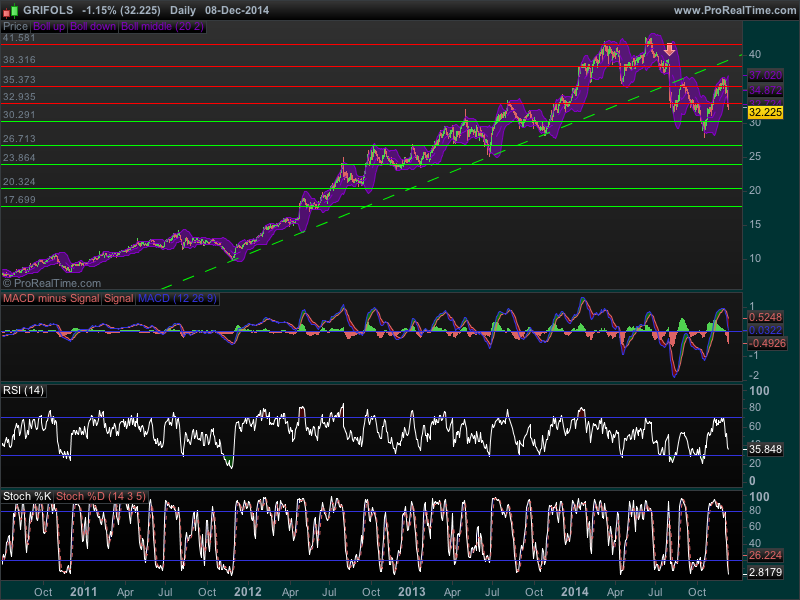Select the GRIFOLS ticker name

coord(48,10)
